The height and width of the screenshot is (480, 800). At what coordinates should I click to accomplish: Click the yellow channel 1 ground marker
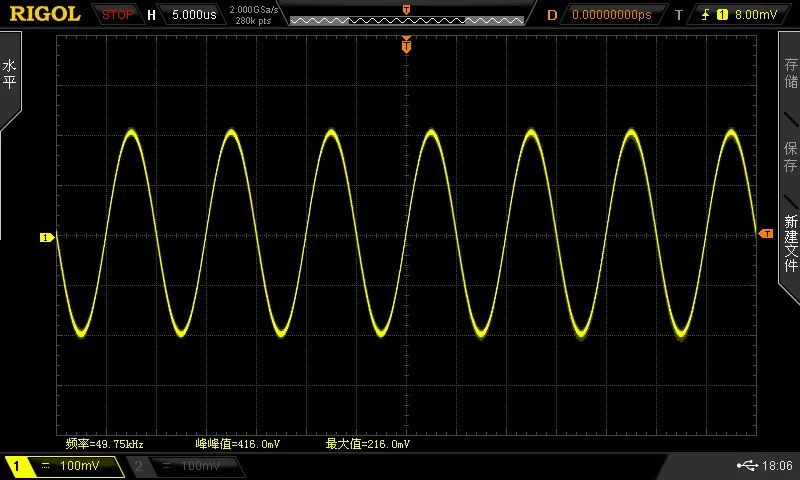[46, 237]
